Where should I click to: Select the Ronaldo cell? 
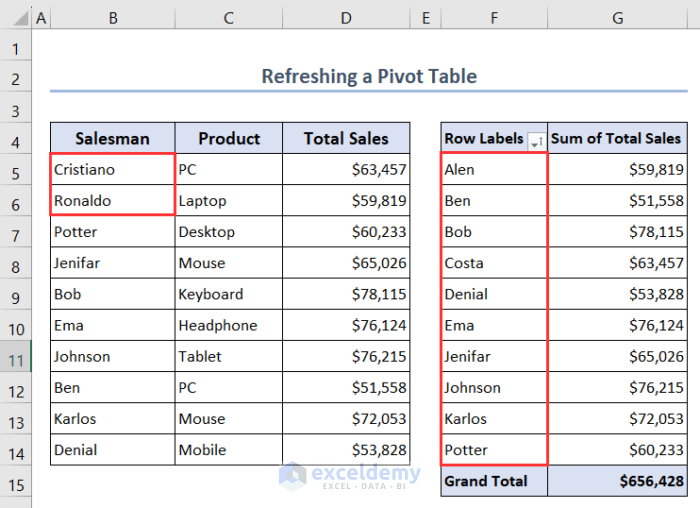pos(113,200)
